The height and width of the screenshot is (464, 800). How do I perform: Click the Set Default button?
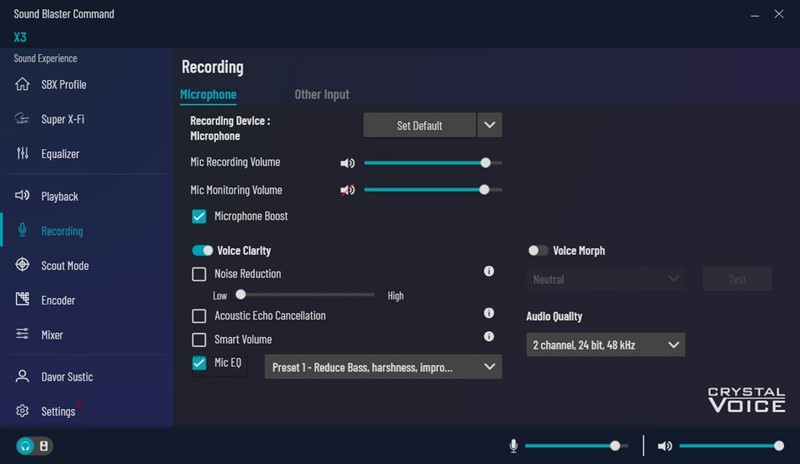pos(419,125)
